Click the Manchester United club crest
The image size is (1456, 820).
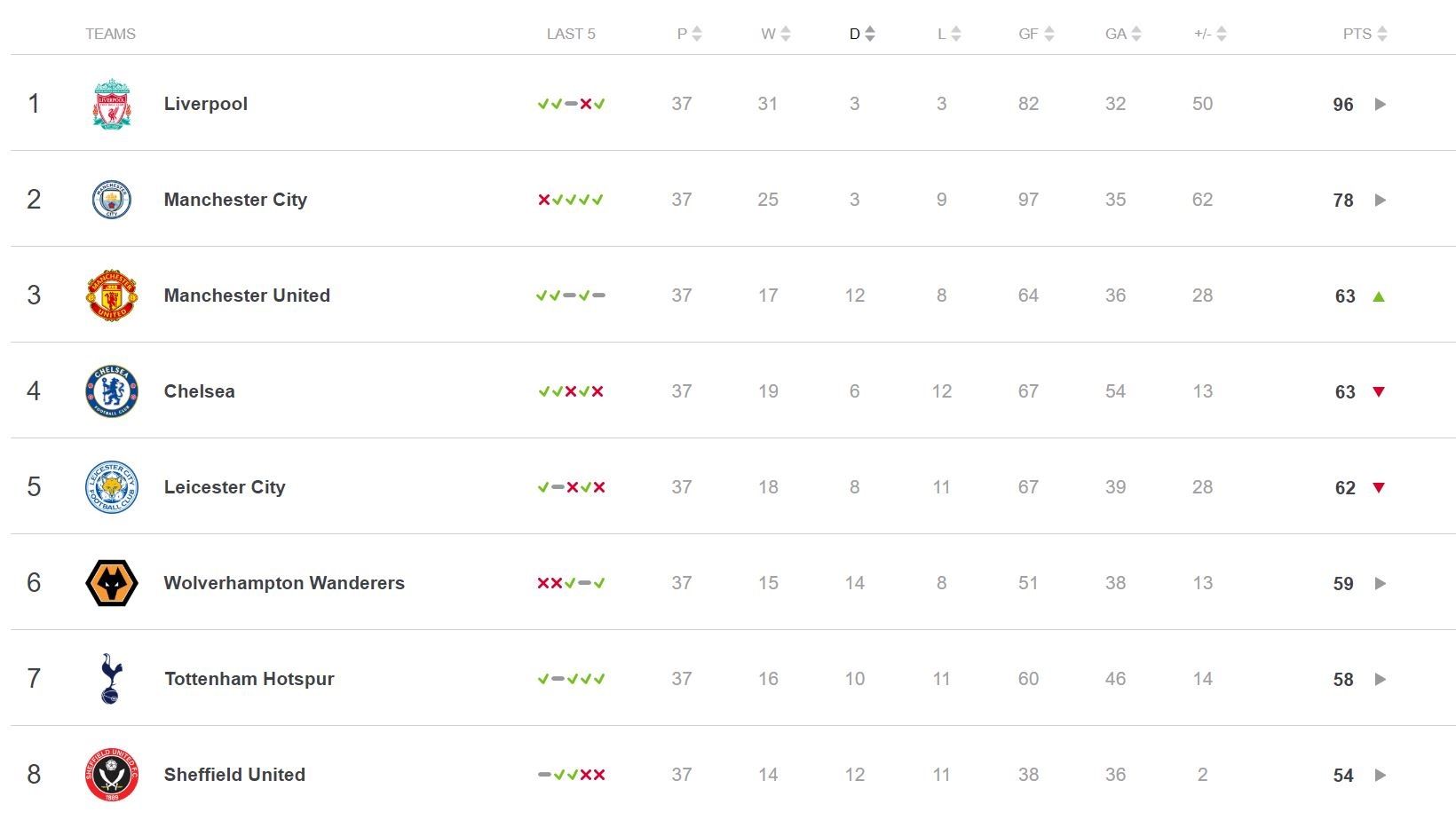coord(112,296)
